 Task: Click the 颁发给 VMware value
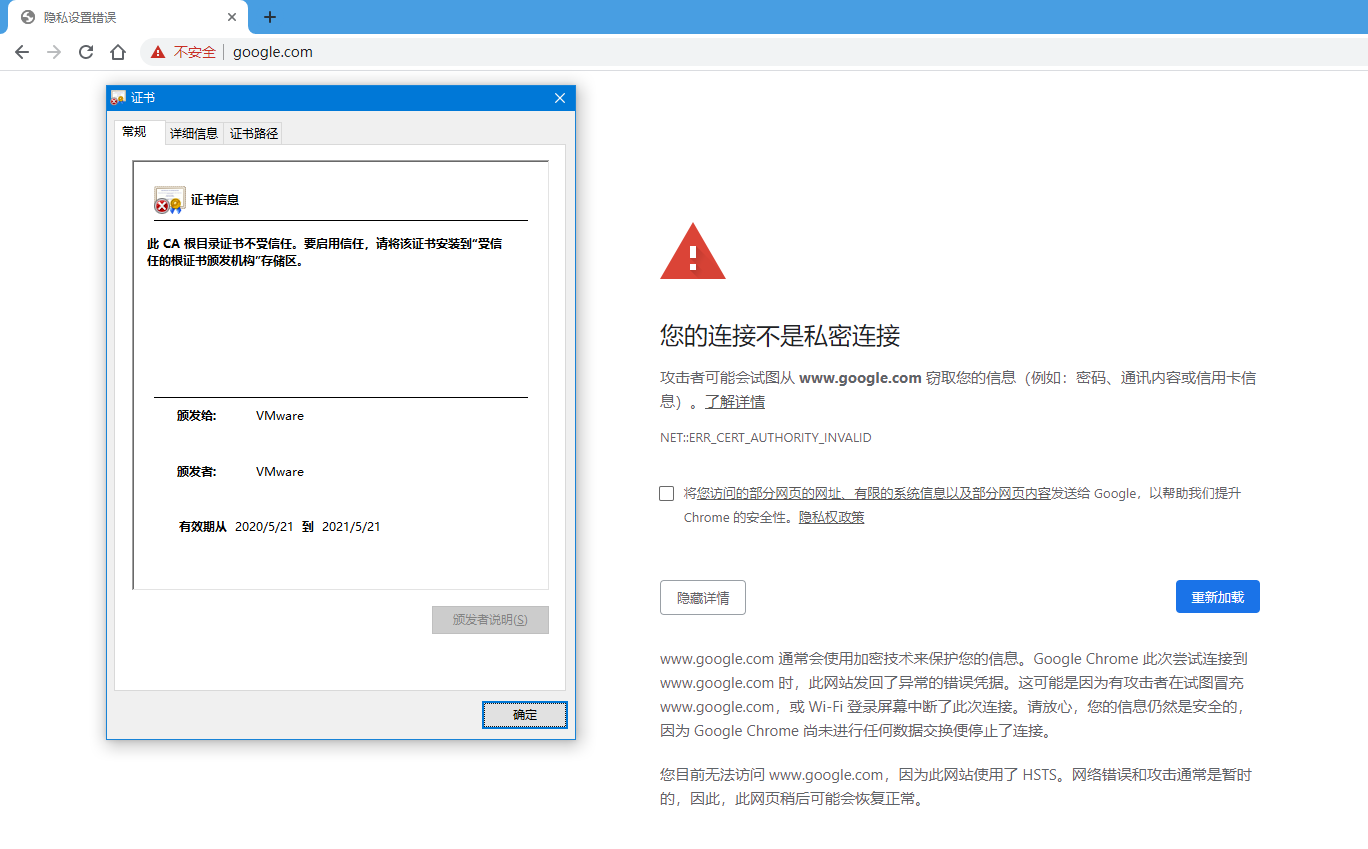pos(280,416)
